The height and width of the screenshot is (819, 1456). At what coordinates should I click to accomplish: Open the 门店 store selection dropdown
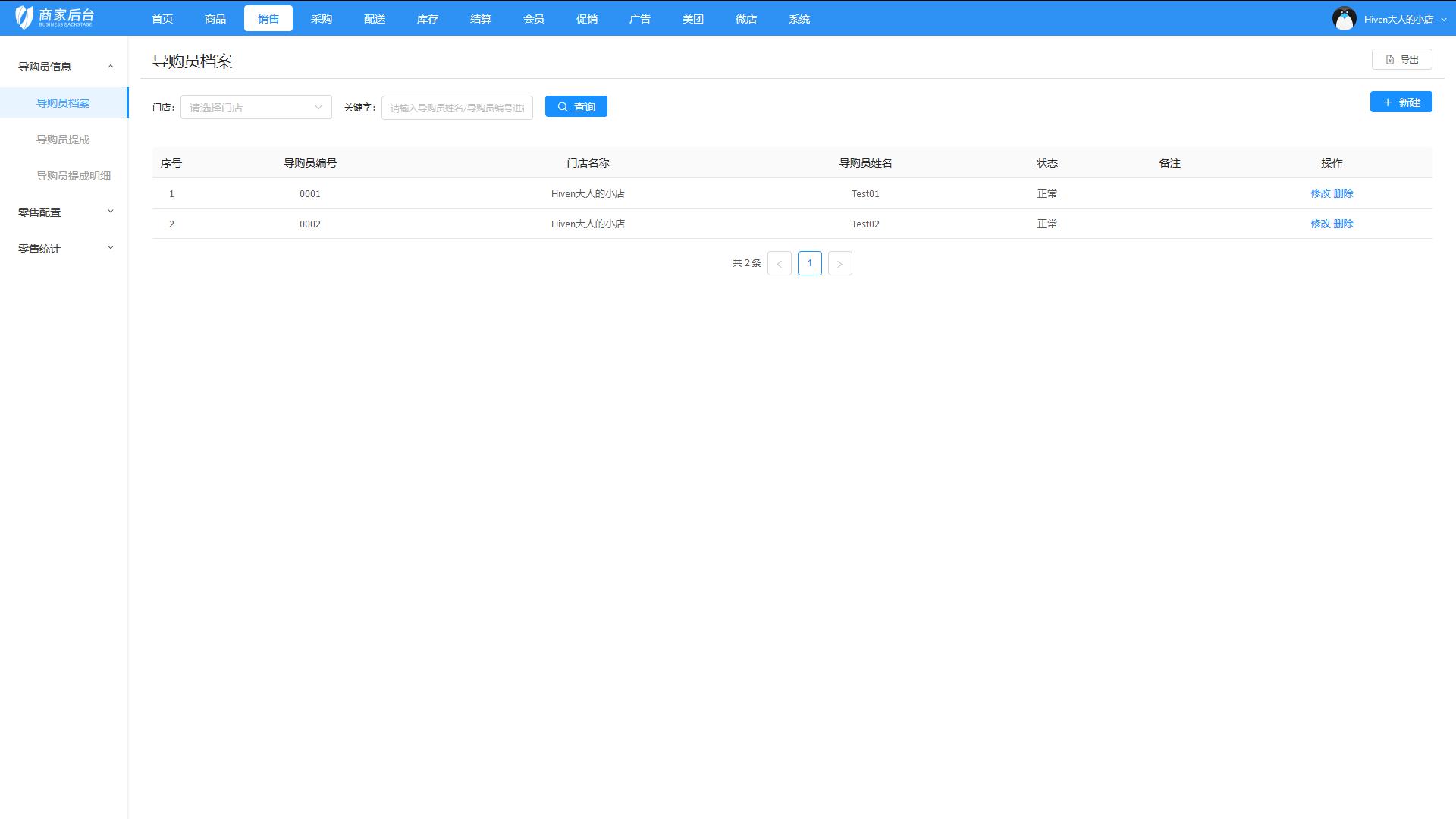[256, 108]
